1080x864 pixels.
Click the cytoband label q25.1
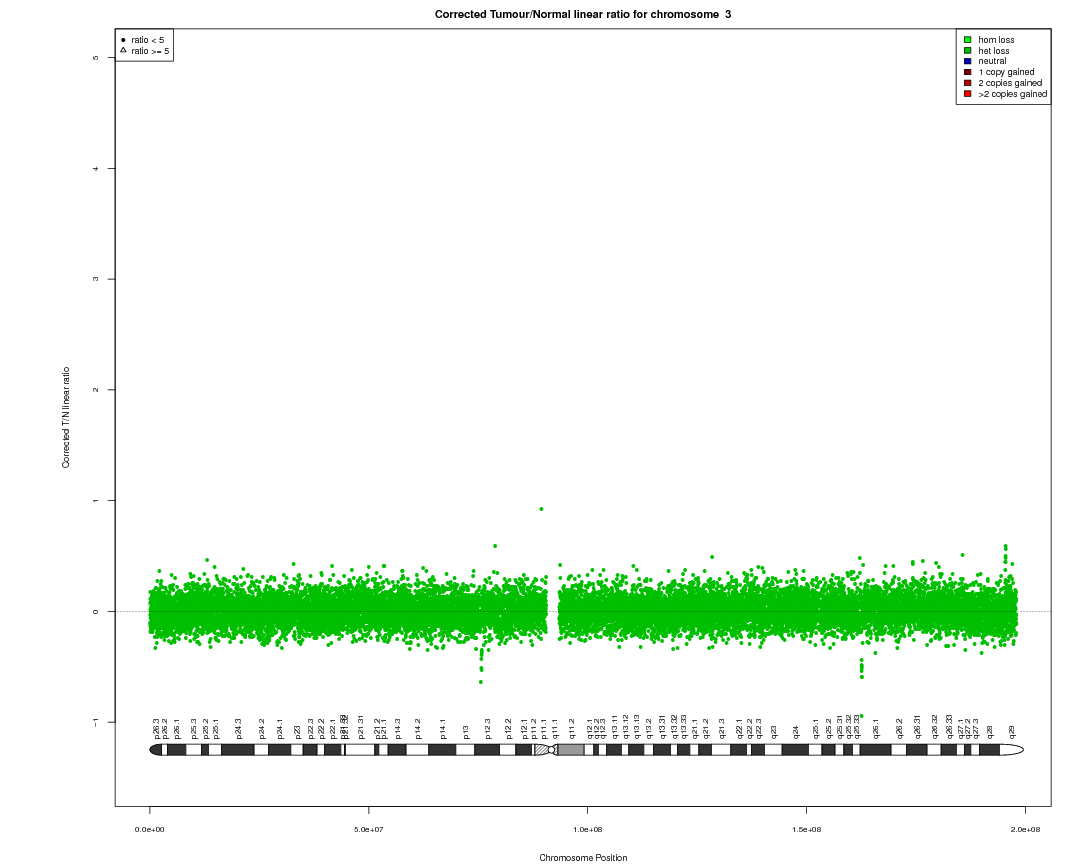pyautogui.click(x=816, y=729)
